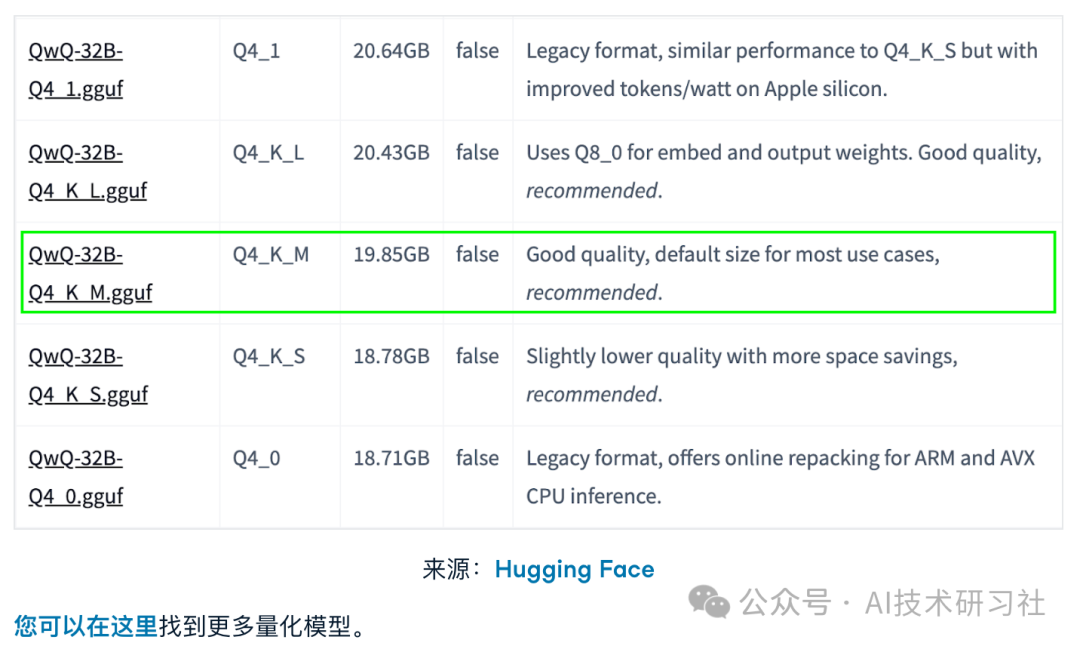Select the Q4_K_L quant type cell
The width and height of the screenshot is (1080, 646).
269,153
